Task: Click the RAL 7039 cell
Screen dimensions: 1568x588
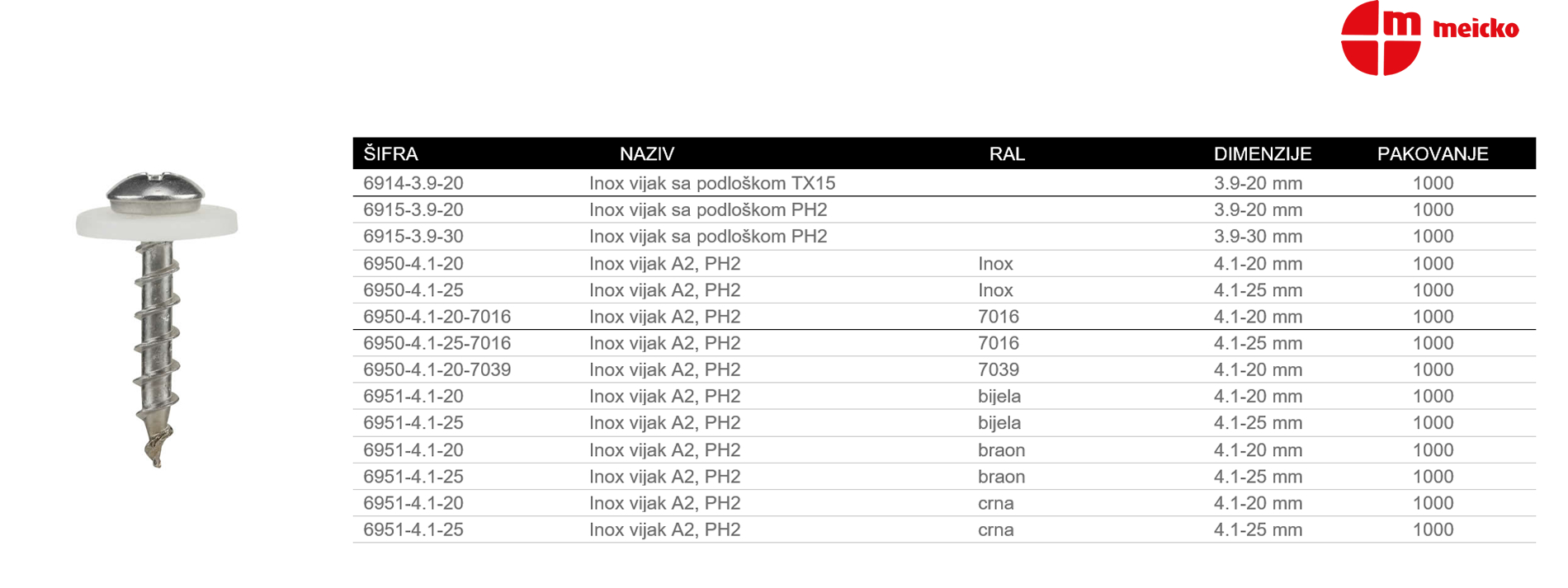Action: 999,369
